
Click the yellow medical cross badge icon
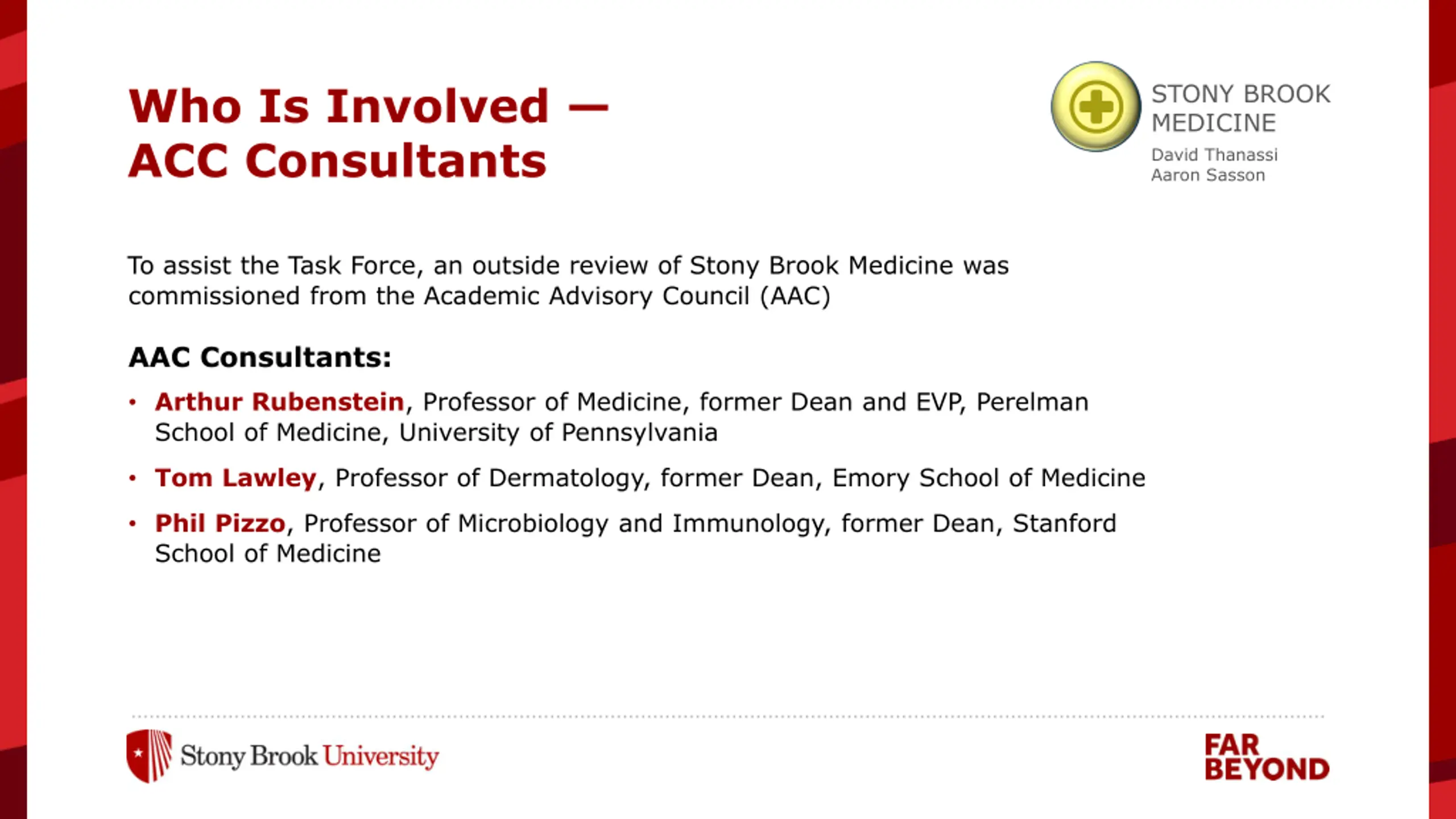tap(1095, 107)
